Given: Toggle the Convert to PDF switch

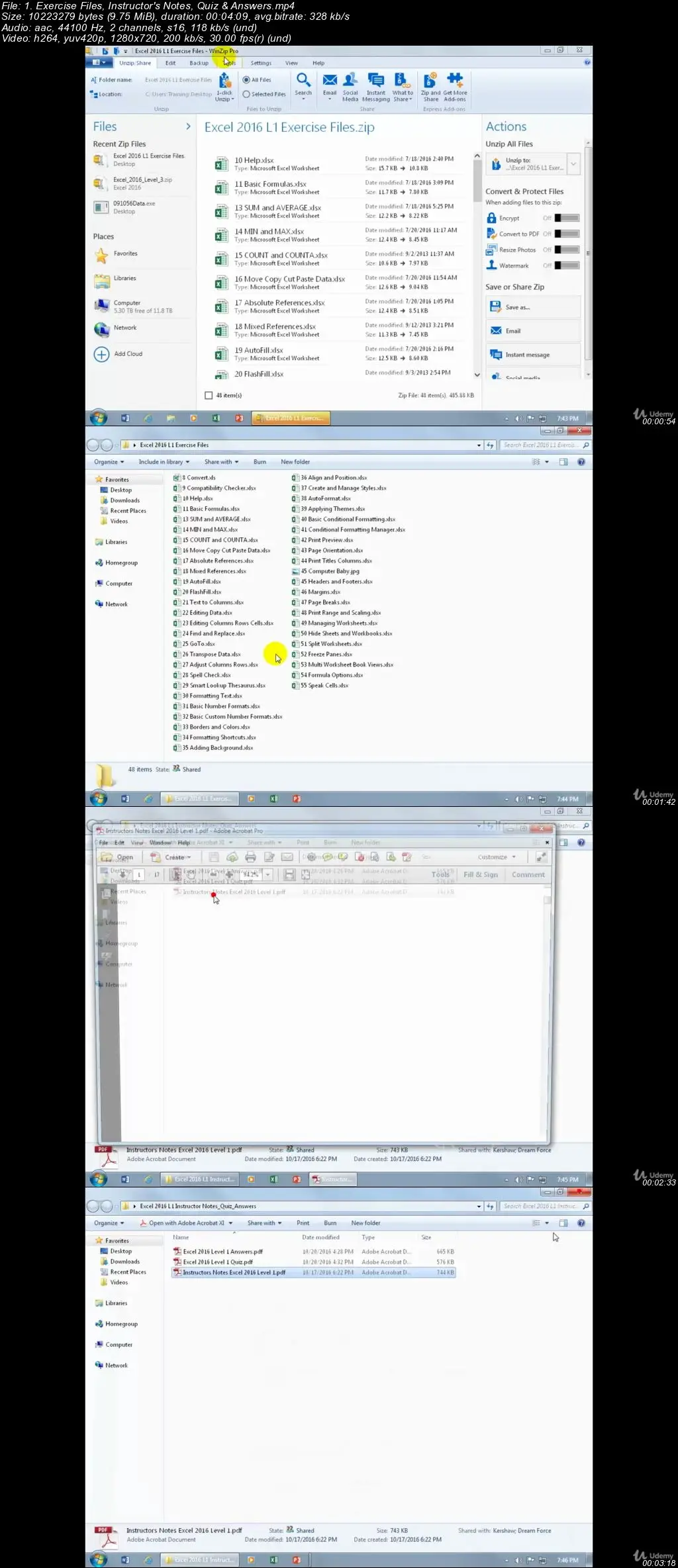Looking at the screenshot, I should (567, 234).
